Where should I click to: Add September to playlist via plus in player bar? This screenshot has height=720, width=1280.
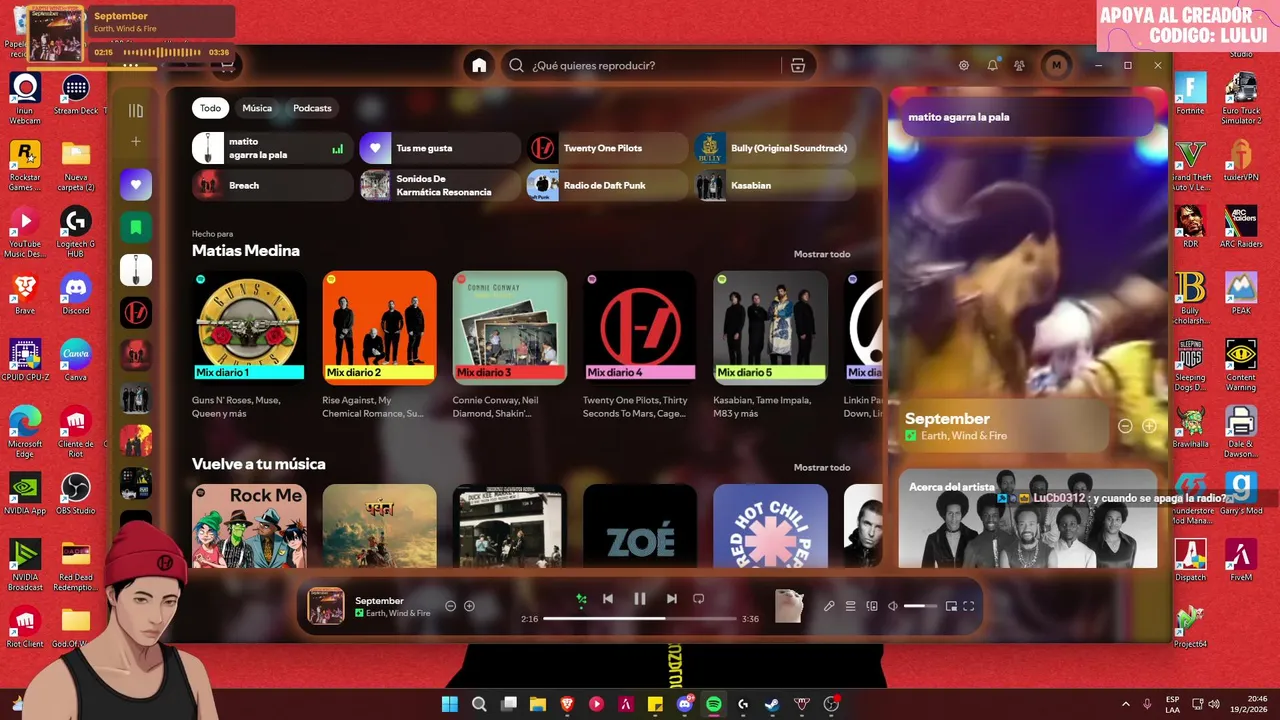(469, 606)
